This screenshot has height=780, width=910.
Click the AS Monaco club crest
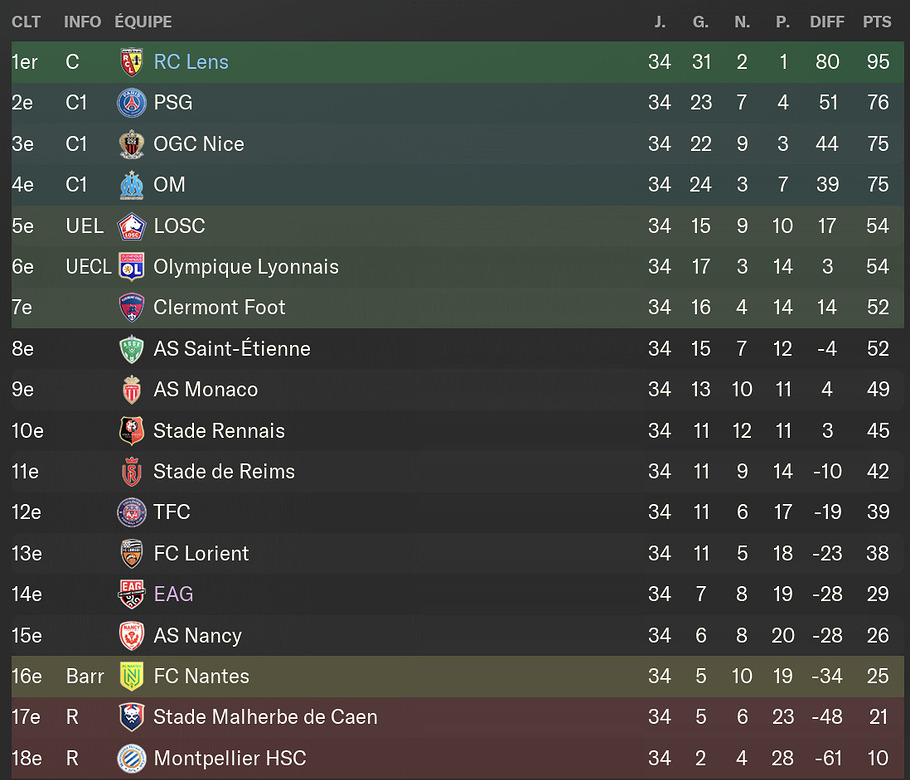pyautogui.click(x=131, y=390)
